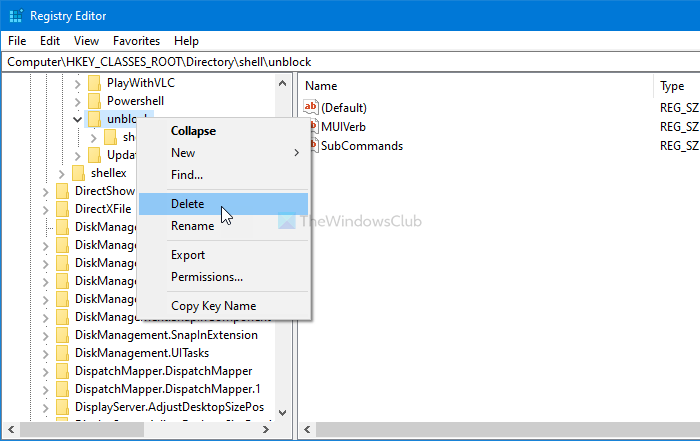Open the View menu
This screenshot has height=441, width=700.
86,41
